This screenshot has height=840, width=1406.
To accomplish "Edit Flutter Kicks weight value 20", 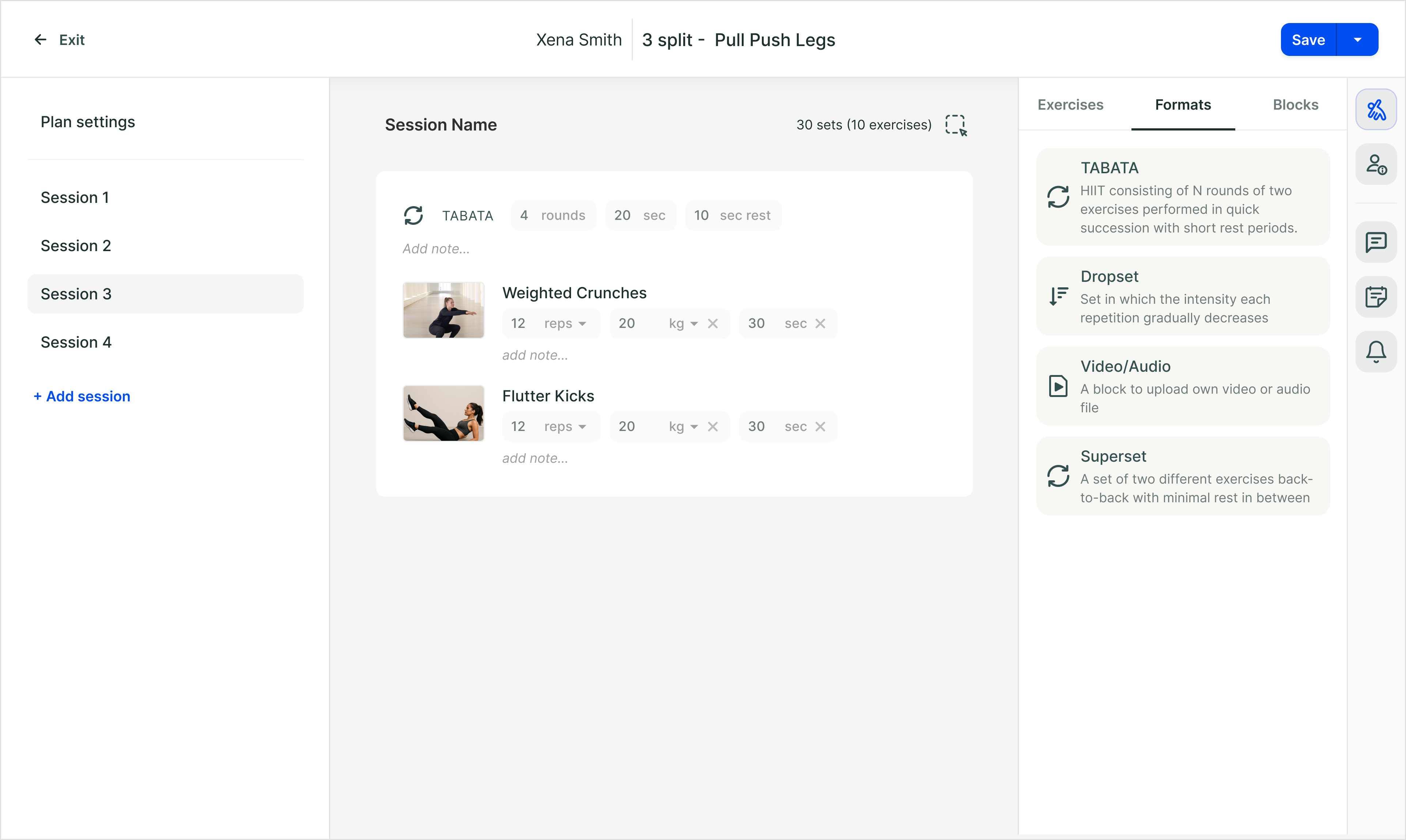I will point(627,427).
